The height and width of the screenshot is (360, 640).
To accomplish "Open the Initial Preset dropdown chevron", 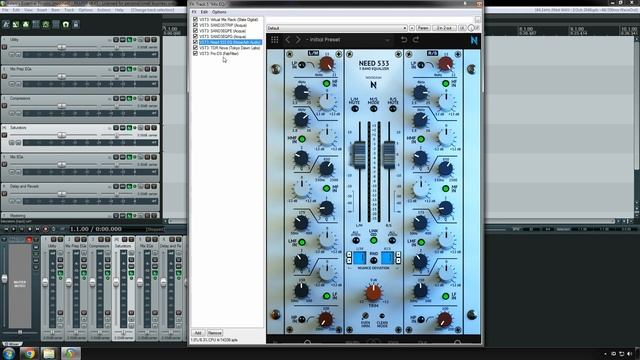I will pyautogui.click(x=387, y=40).
